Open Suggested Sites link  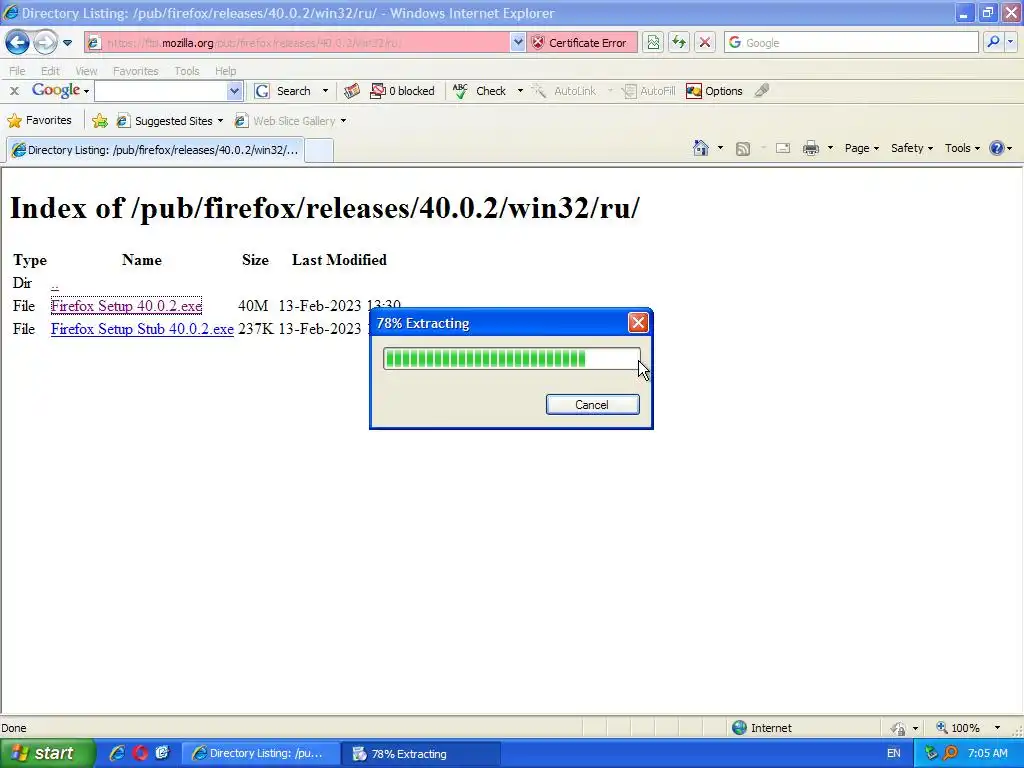click(x=170, y=121)
